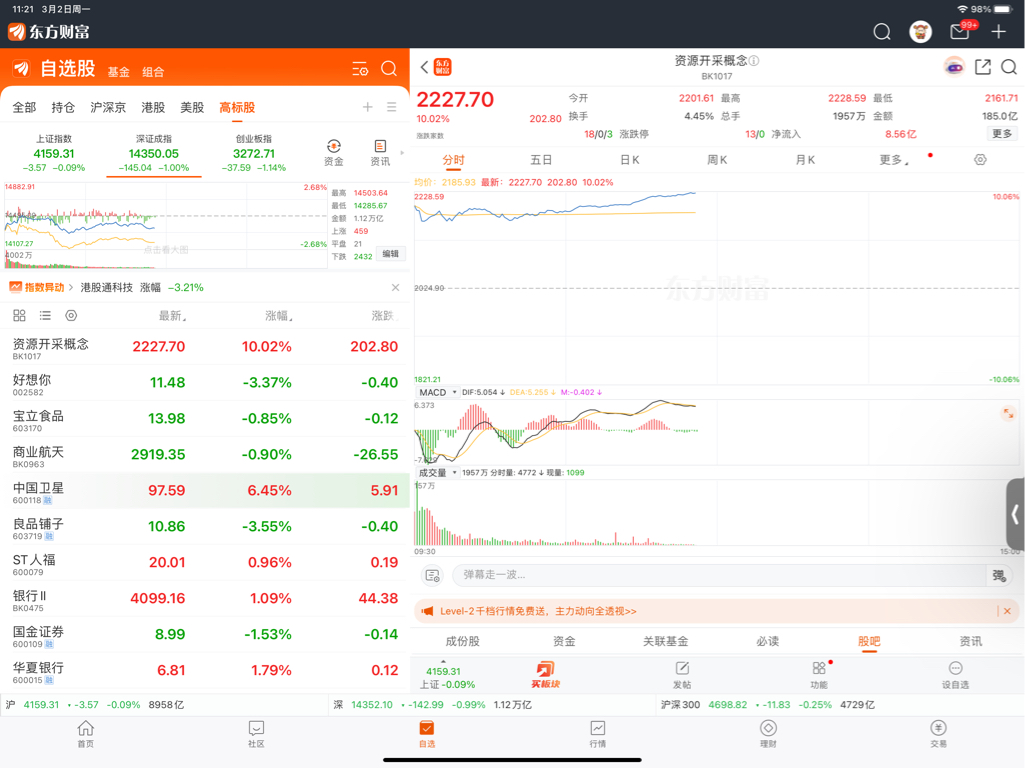Expand the 更多 quote details button
Screen dimensions: 1025x768
coord(1001,133)
